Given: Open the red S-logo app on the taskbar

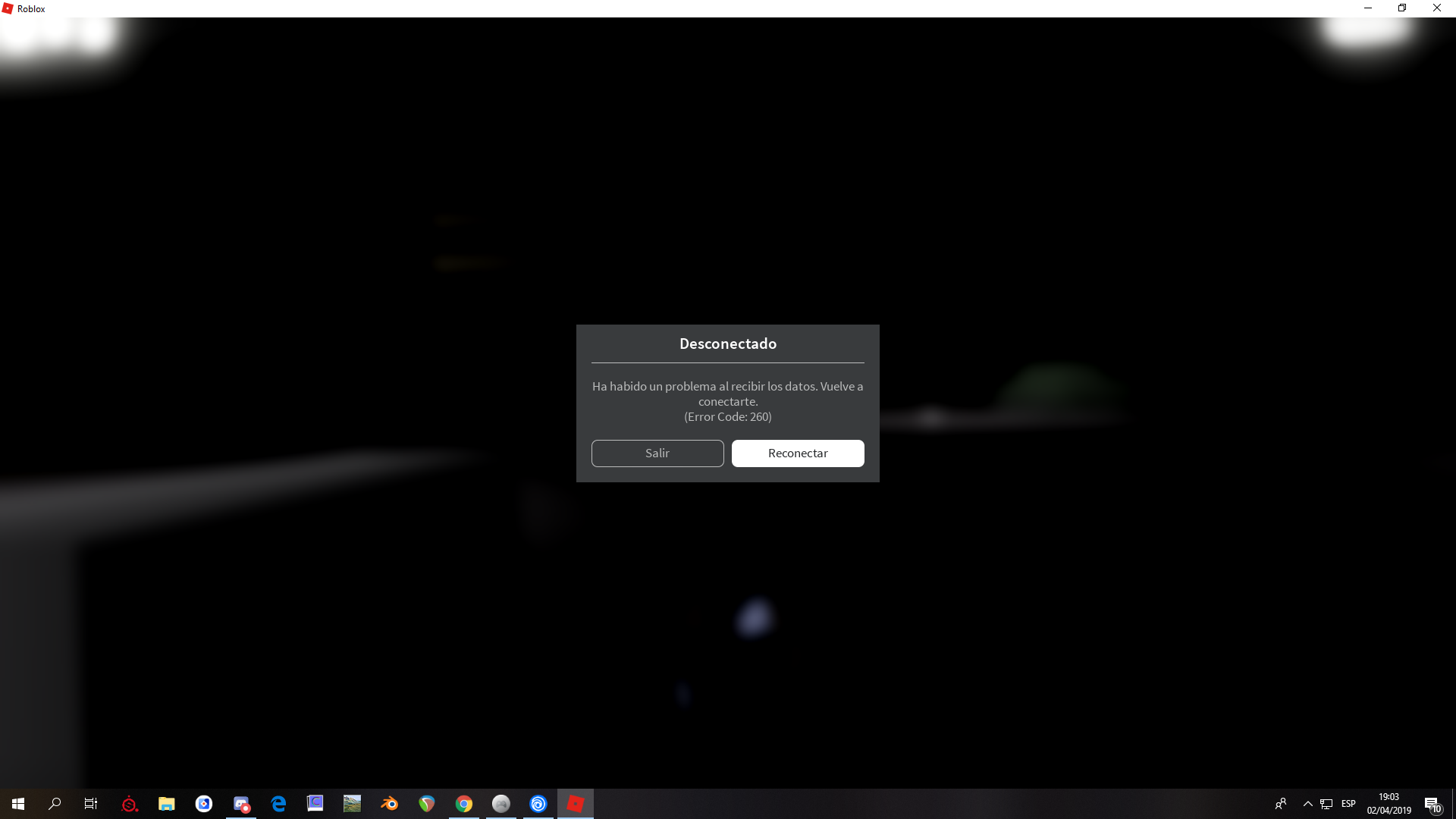Looking at the screenshot, I should click(x=130, y=803).
